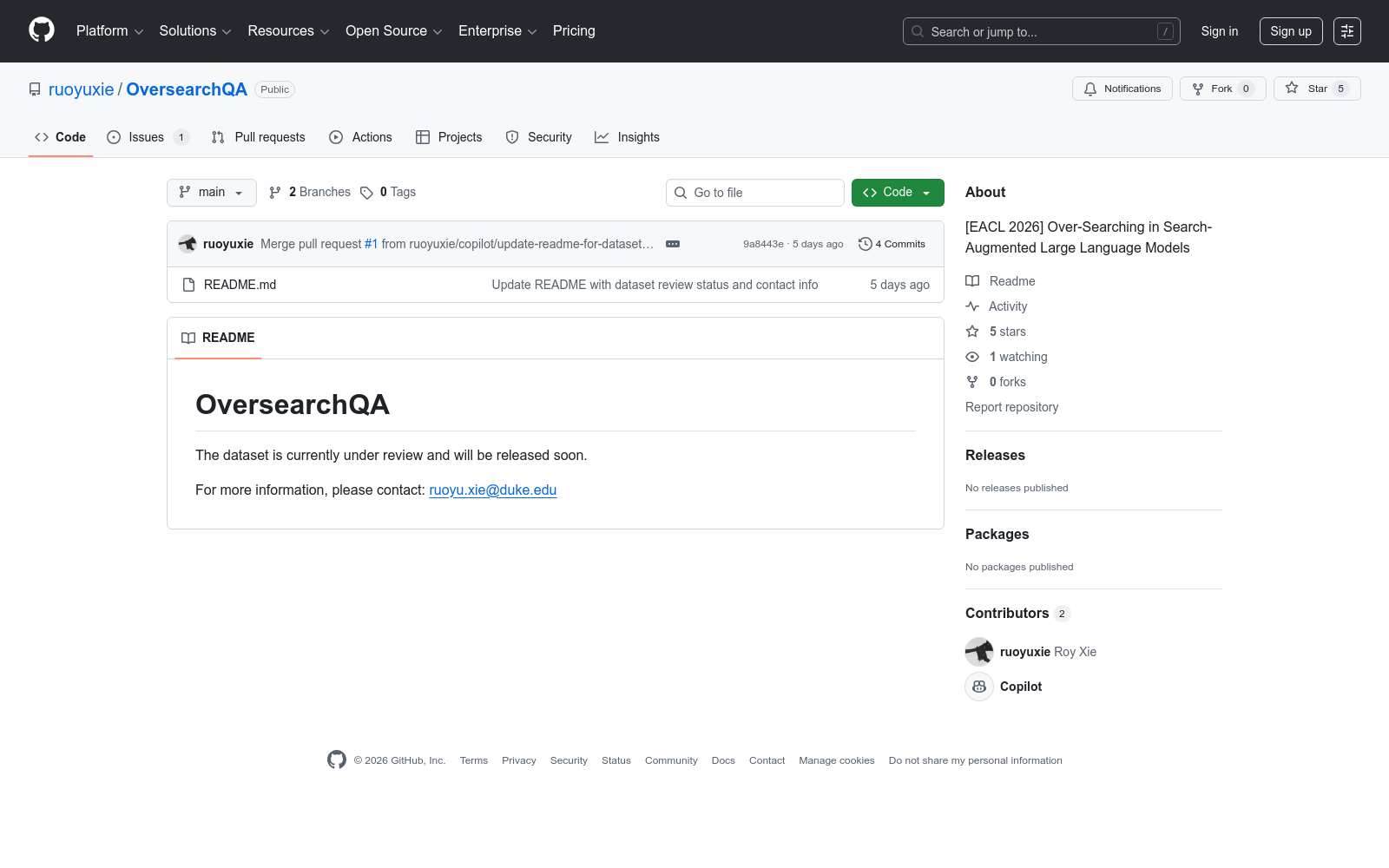Select the Code tab

coord(61,137)
